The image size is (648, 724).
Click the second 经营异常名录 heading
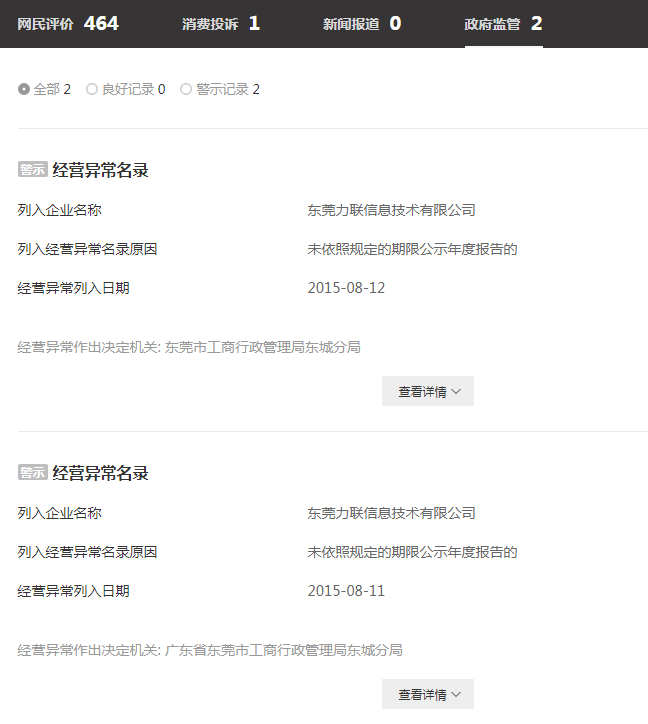tap(100, 473)
